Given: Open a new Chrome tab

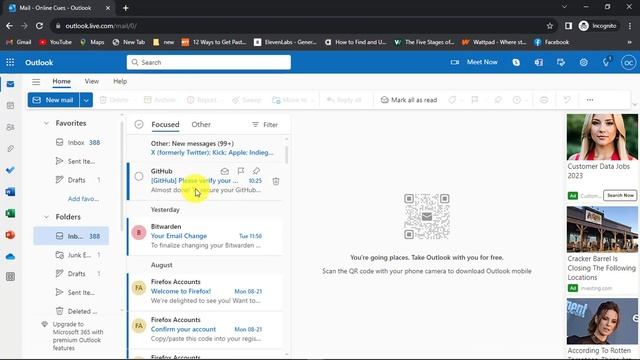Looking at the screenshot, I should click(126, 8).
